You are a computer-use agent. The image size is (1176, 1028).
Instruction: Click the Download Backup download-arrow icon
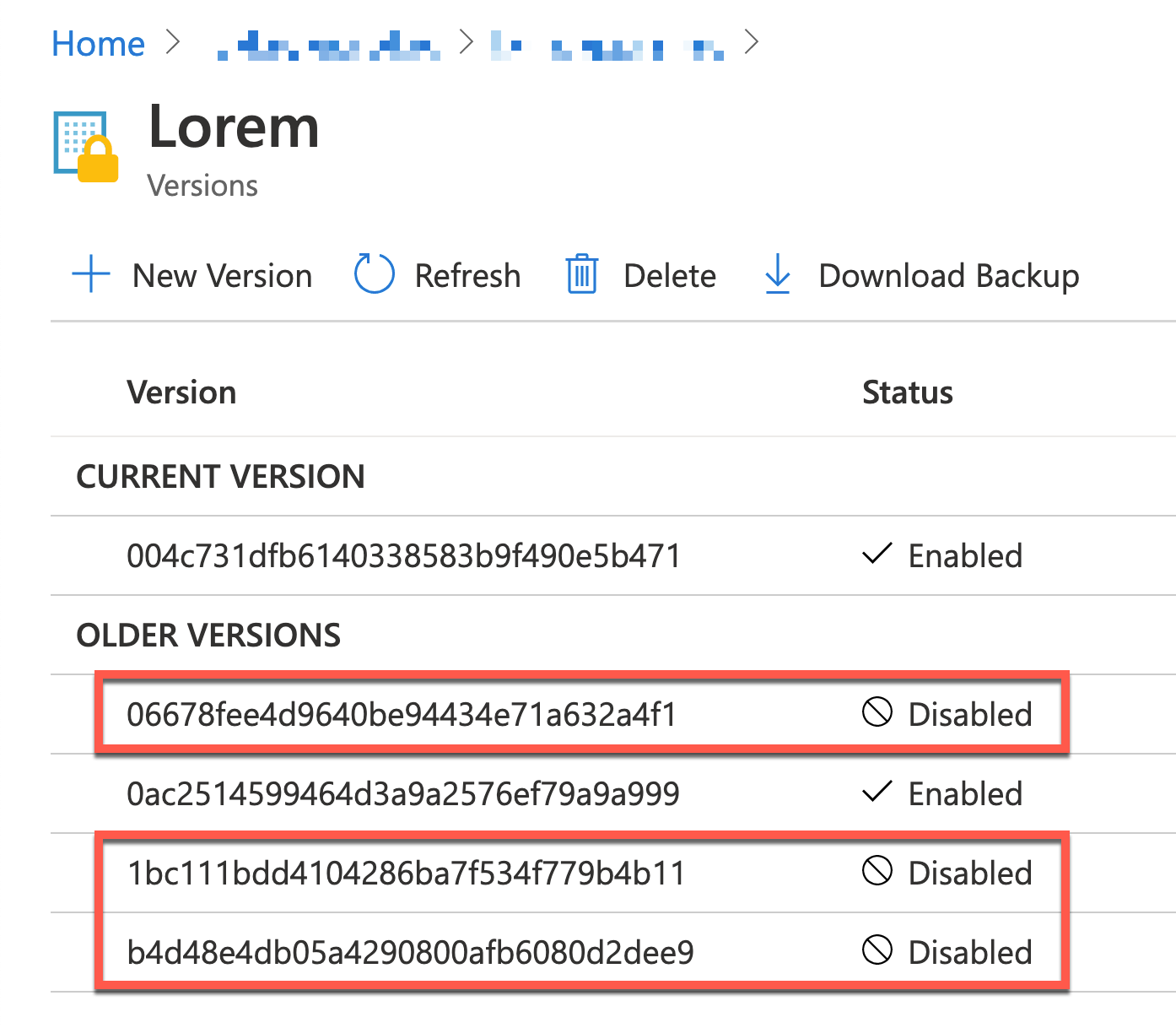(x=776, y=274)
